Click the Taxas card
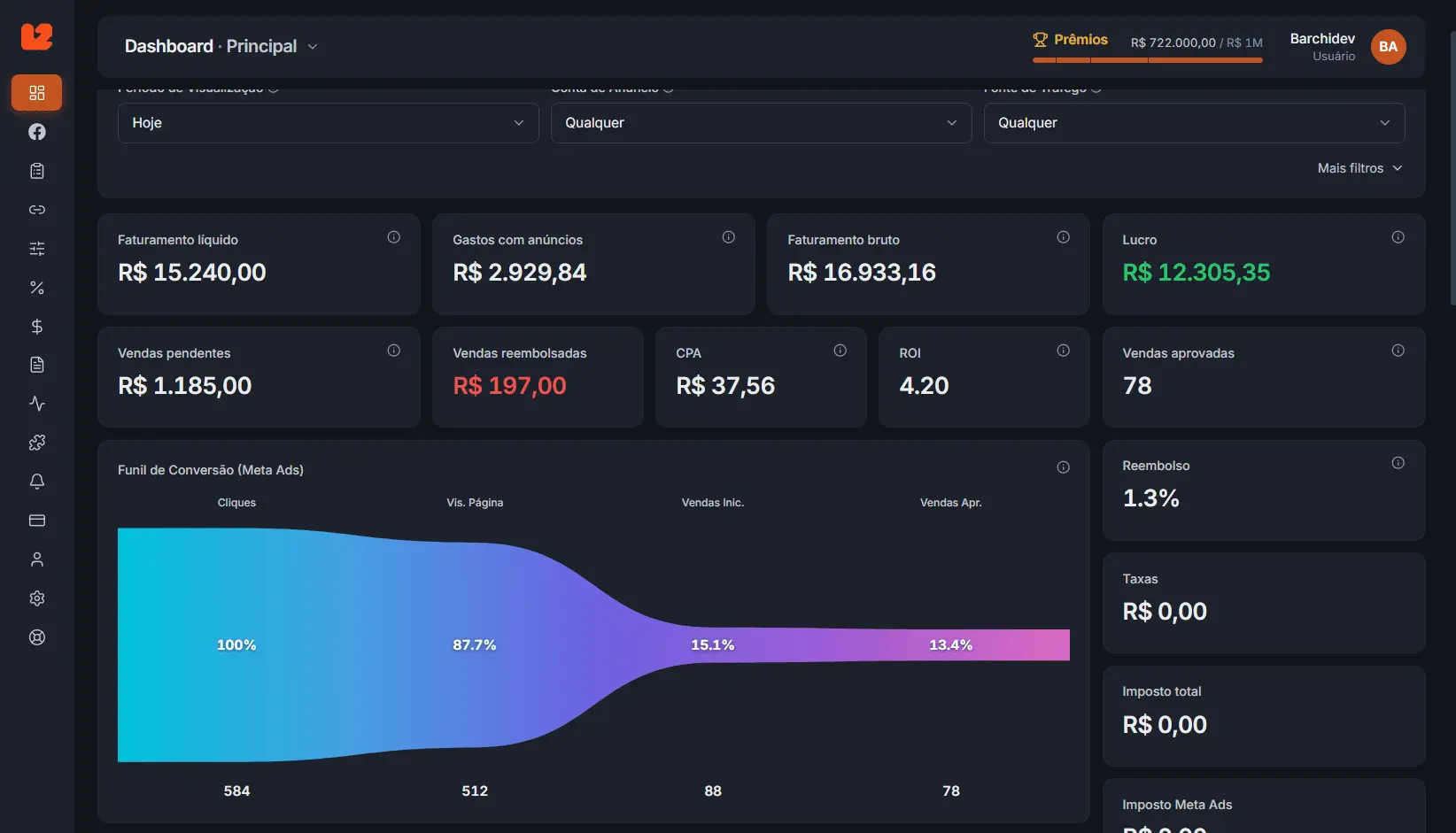1456x833 pixels. pos(1264,604)
